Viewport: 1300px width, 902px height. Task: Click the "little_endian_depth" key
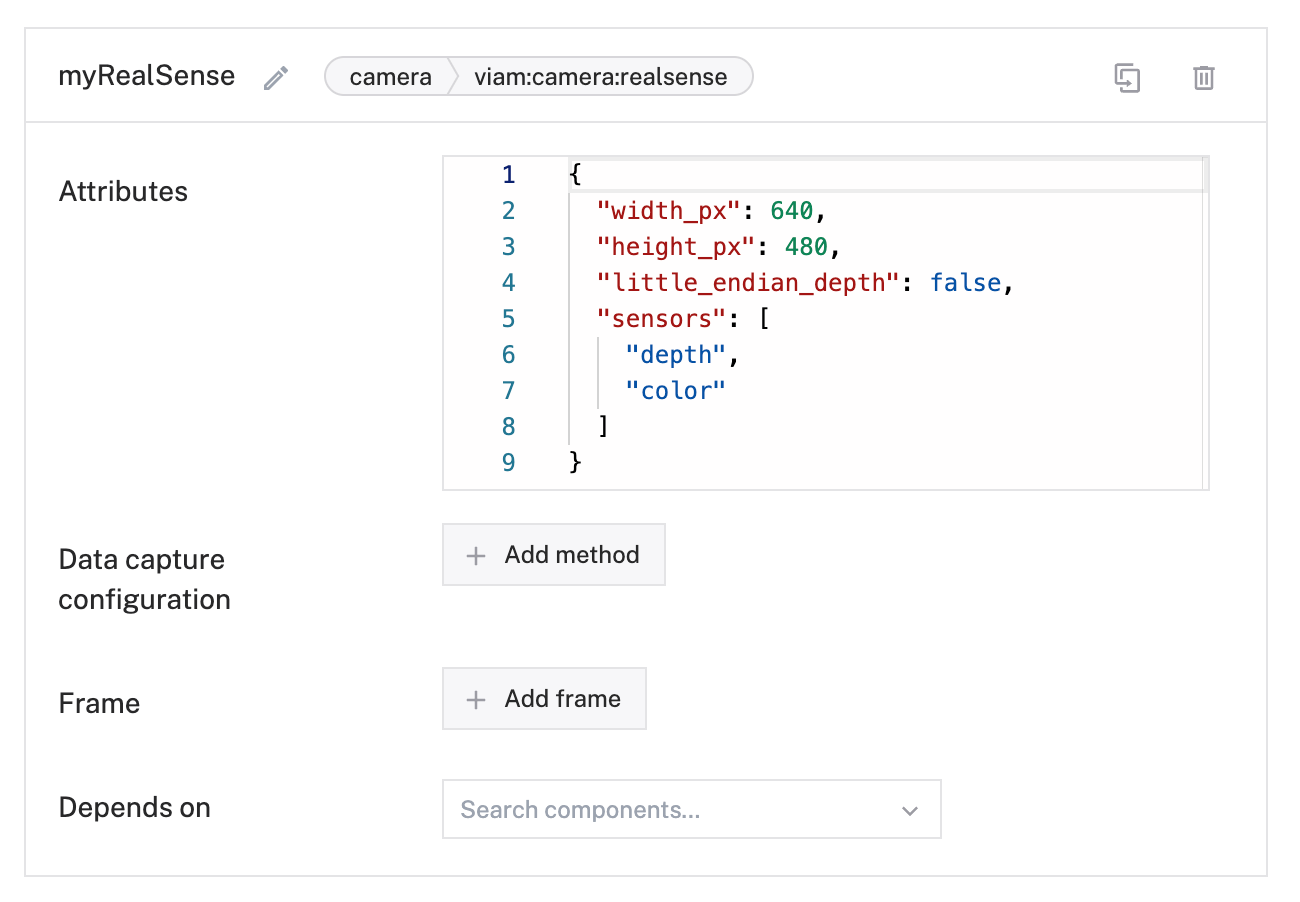pyautogui.click(x=749, y=283)
